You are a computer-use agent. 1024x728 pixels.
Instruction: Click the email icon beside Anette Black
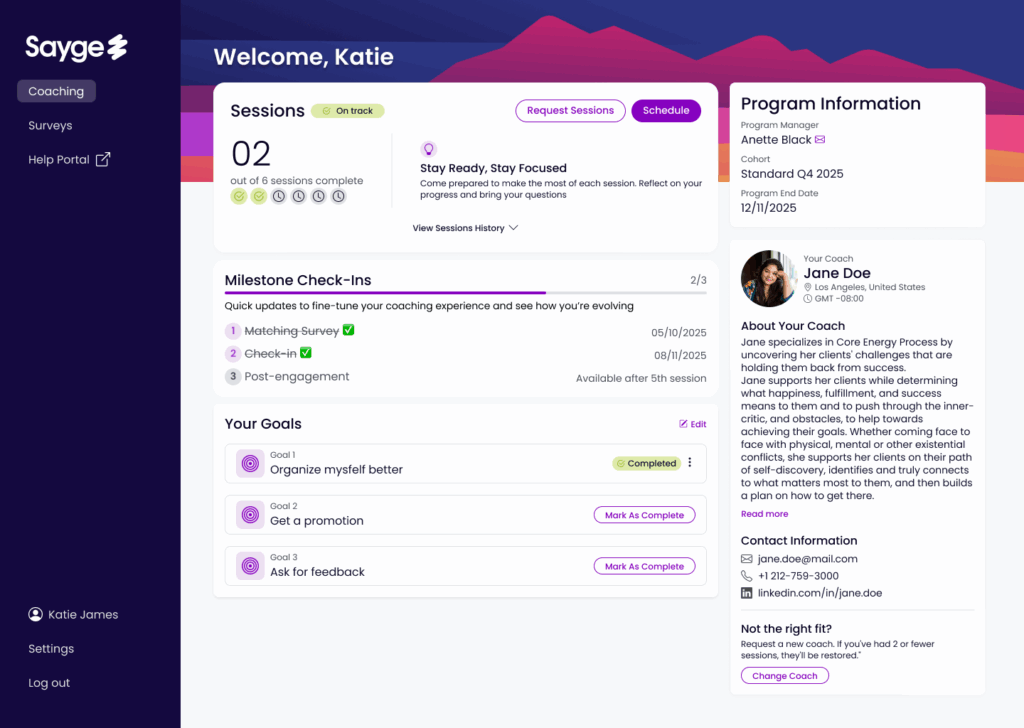(x=821, y=140)
